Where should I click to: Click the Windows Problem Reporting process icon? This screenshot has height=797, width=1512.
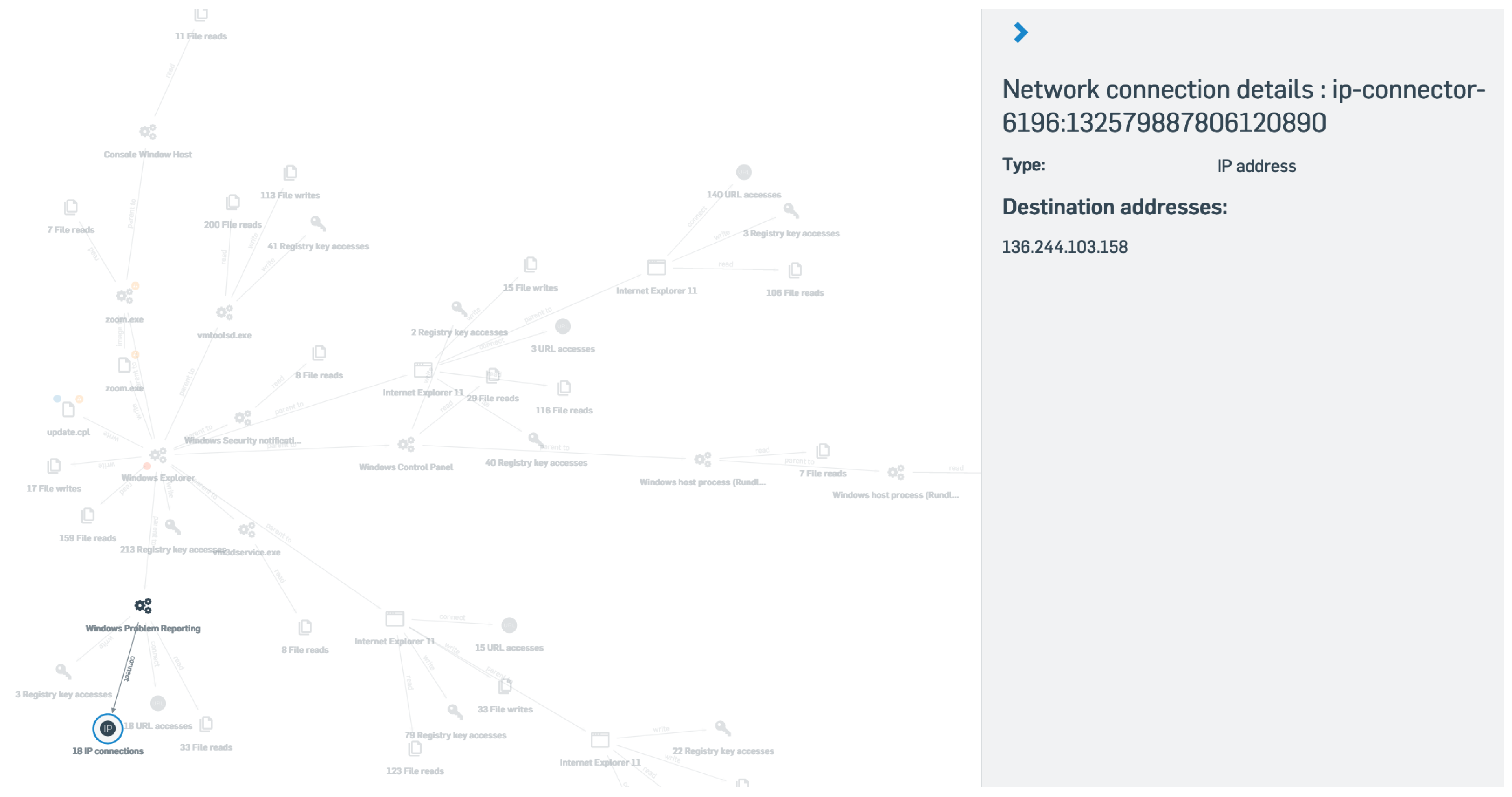point(143,605)
